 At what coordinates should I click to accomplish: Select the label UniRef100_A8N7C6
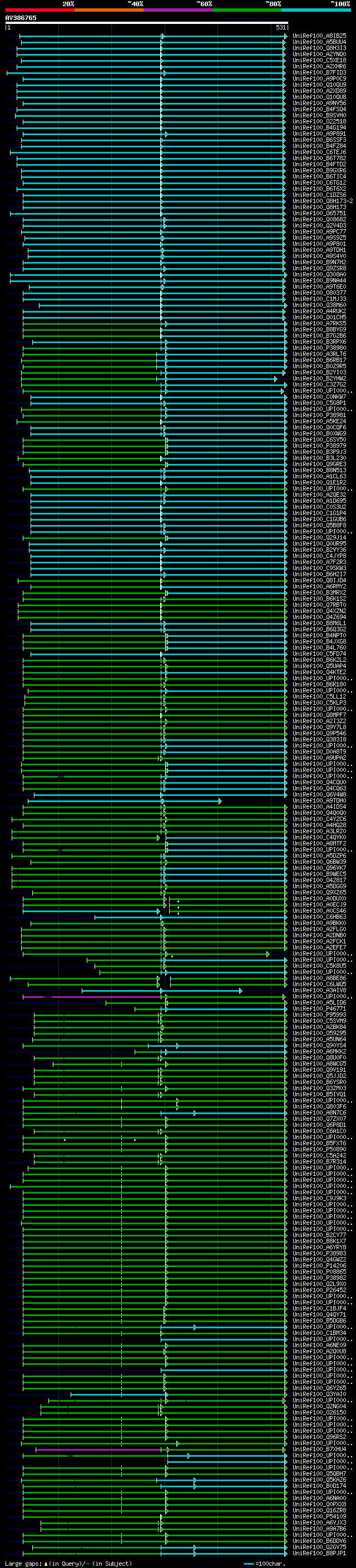coord(319,1112)
